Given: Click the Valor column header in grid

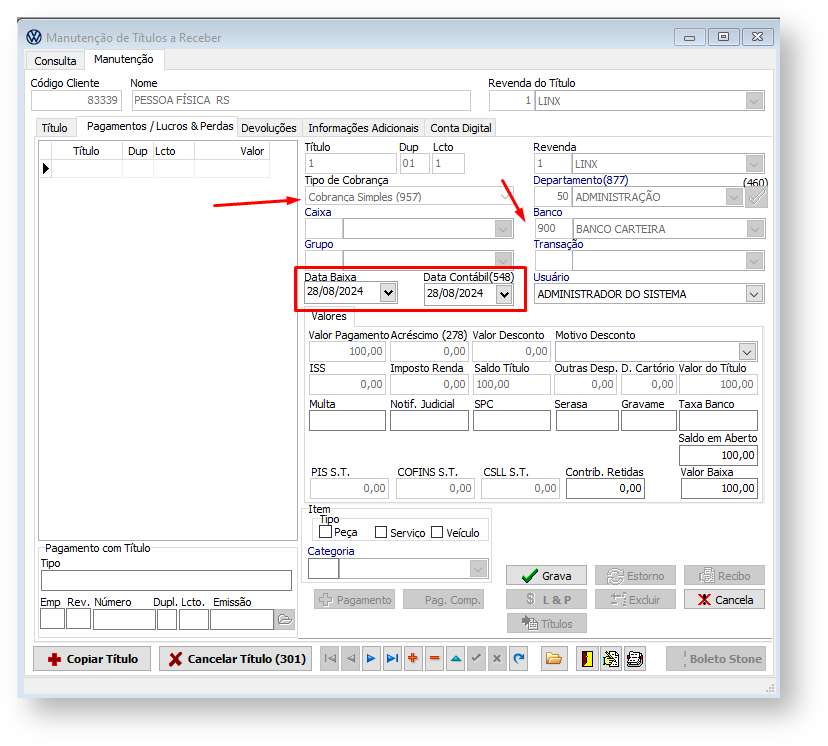Looking at the screenshot, I should 232,151.
